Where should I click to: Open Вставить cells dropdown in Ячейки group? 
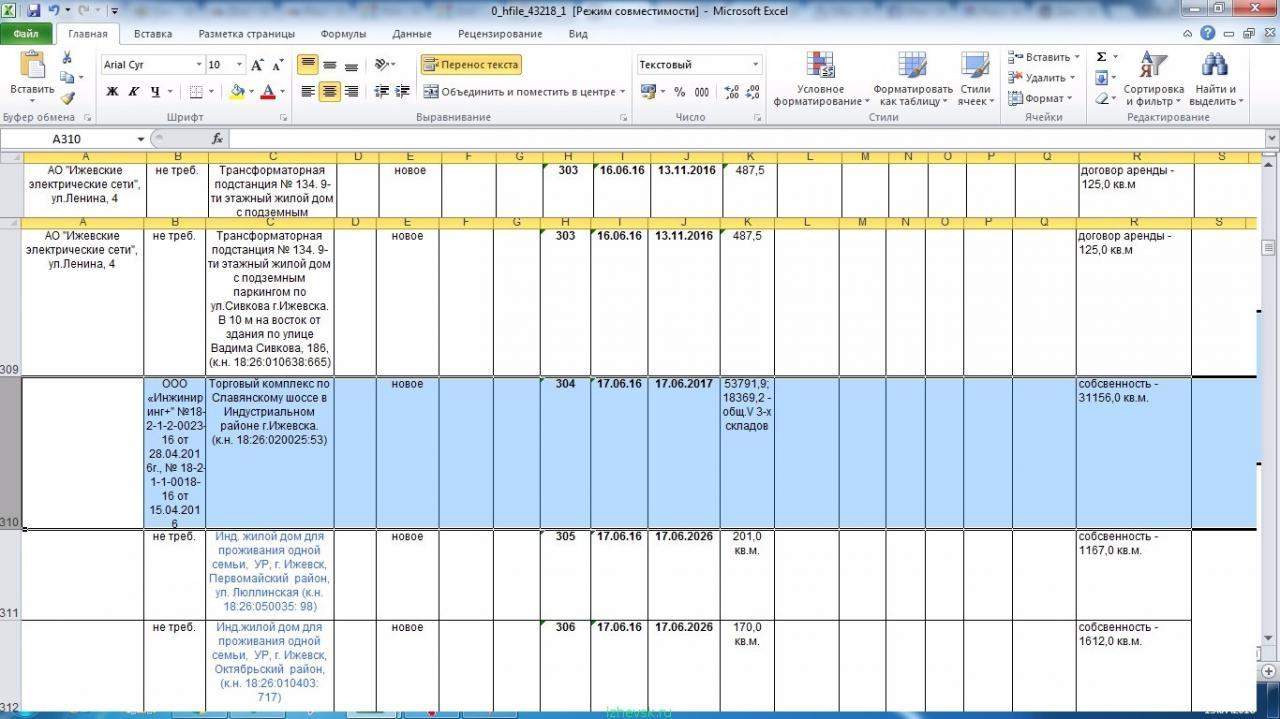point(1041,58)
